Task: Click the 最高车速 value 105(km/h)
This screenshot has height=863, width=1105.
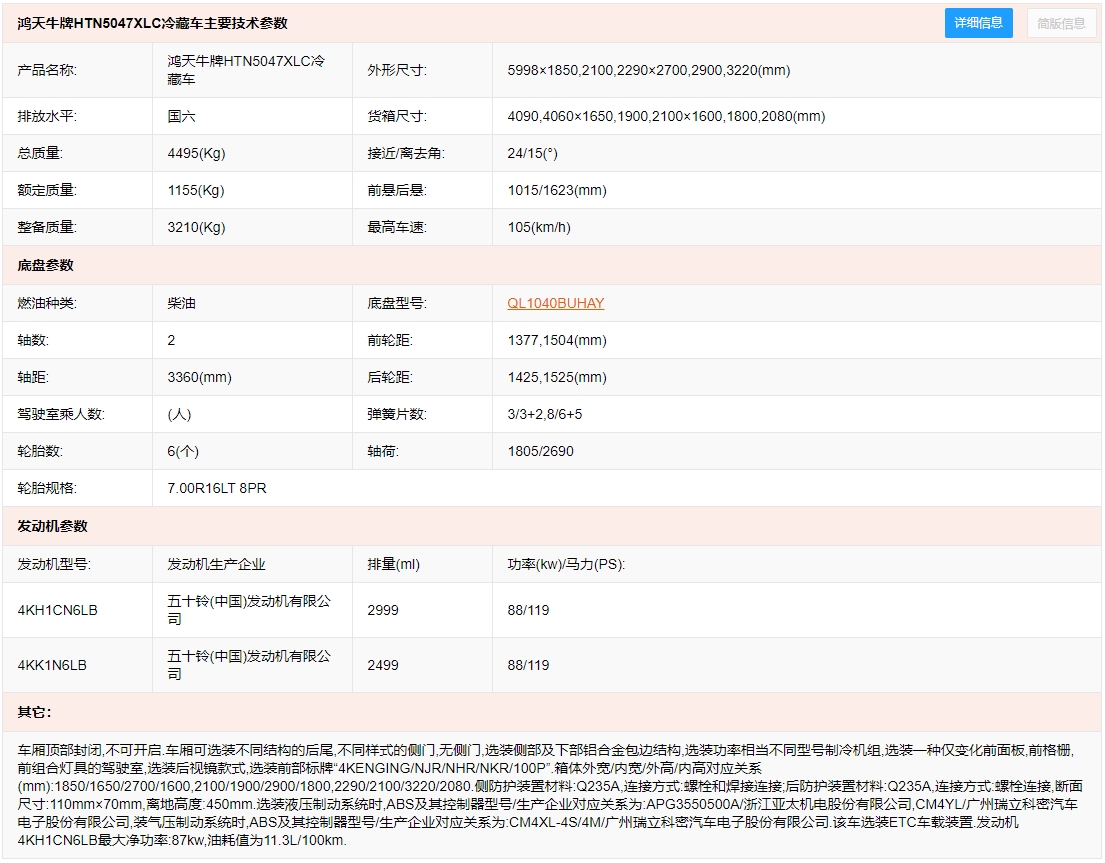Action: click(x=539, y=227)
